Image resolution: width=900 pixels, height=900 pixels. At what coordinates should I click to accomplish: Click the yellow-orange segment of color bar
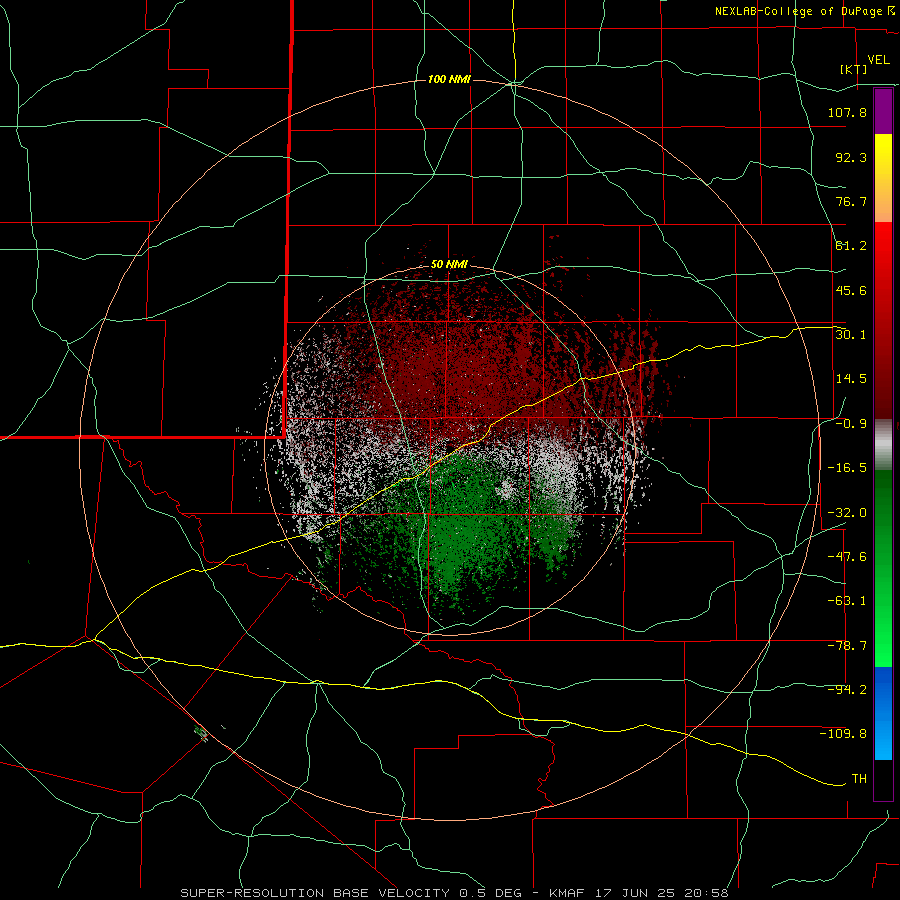click(883, 178)
